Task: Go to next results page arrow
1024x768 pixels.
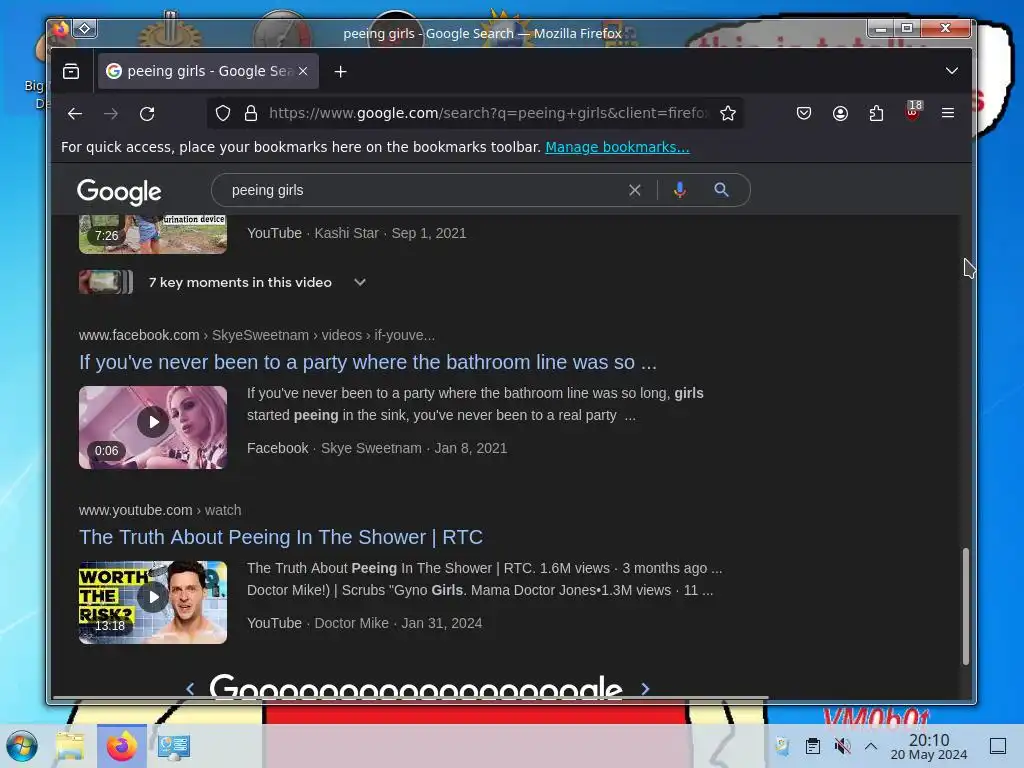Action: [x=645, y=688]
